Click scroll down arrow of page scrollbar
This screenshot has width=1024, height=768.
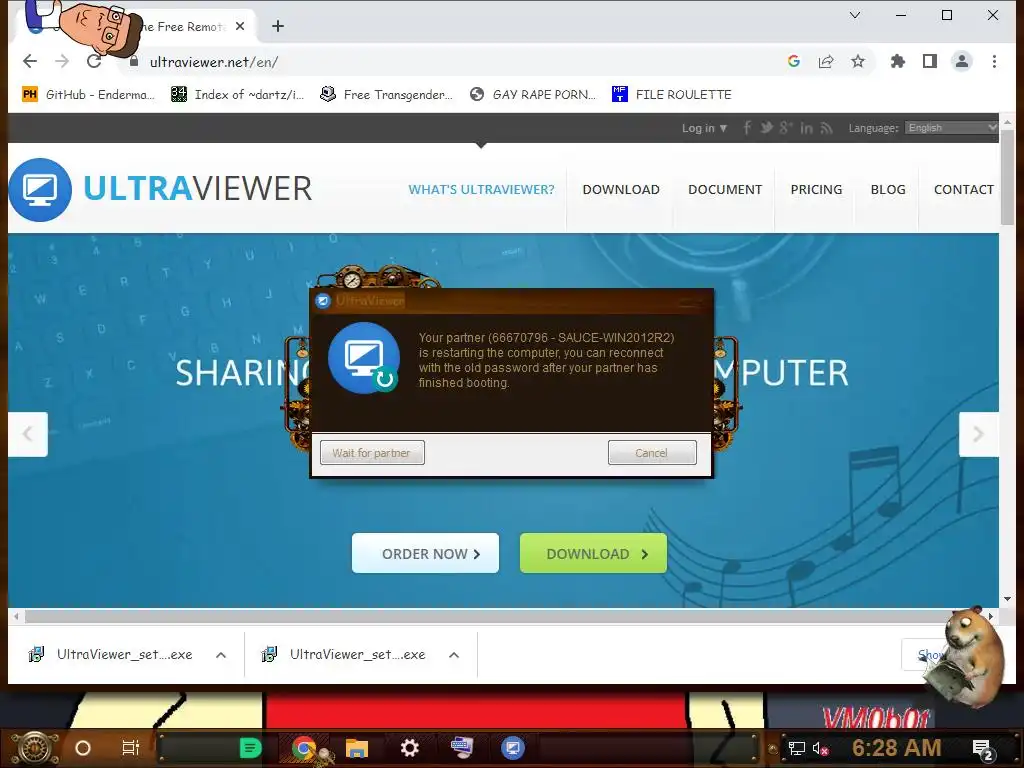[1008, 599]
